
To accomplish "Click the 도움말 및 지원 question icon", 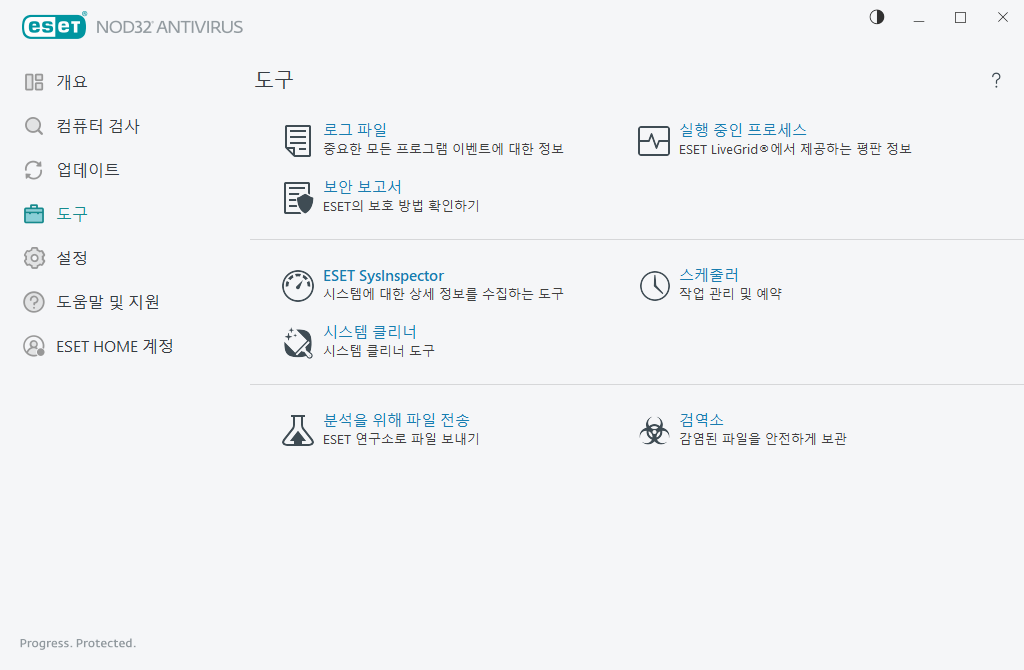I will pos(34,302).
